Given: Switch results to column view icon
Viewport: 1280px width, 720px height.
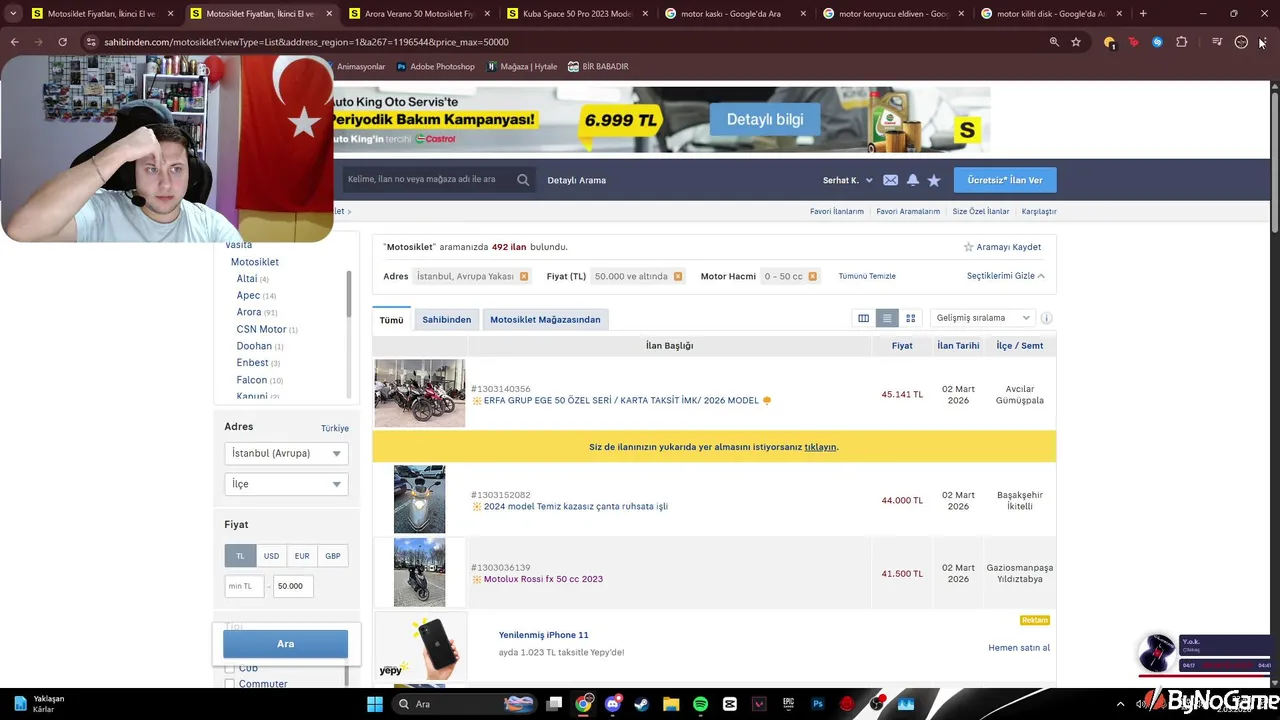Looking at the screenshot, I should point(863,318).
